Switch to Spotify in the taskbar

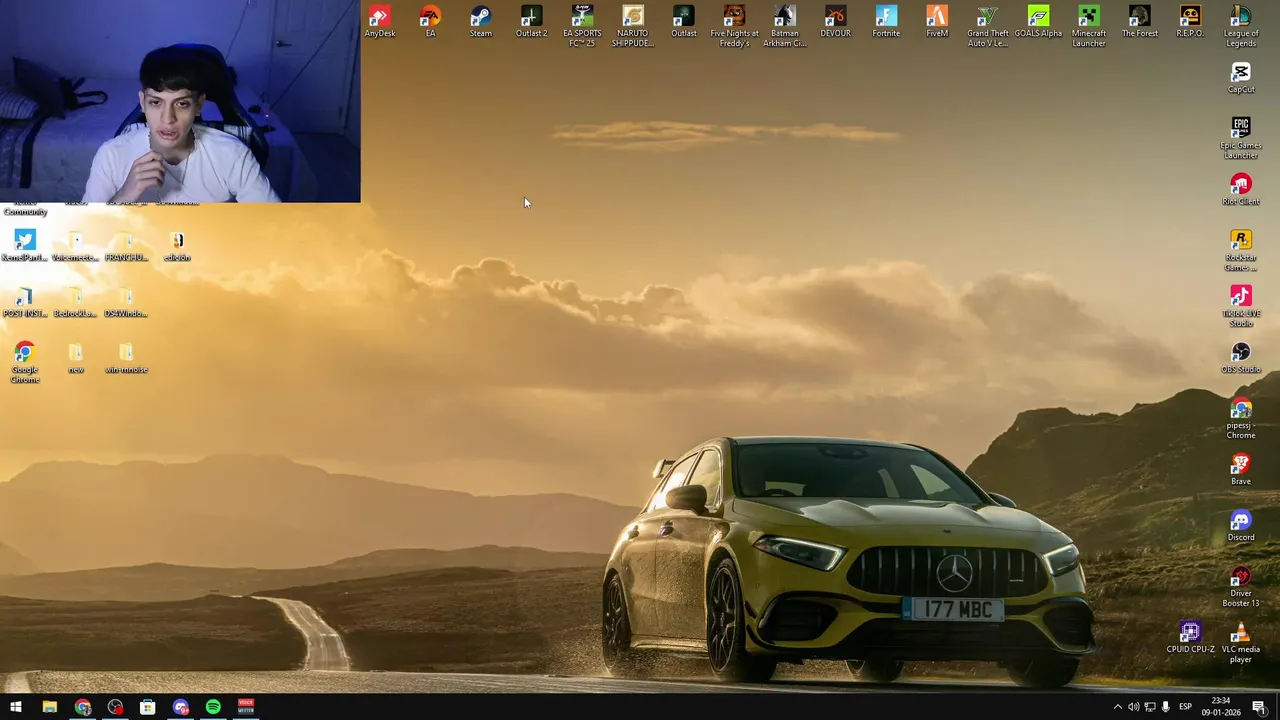tap(213, 707)
